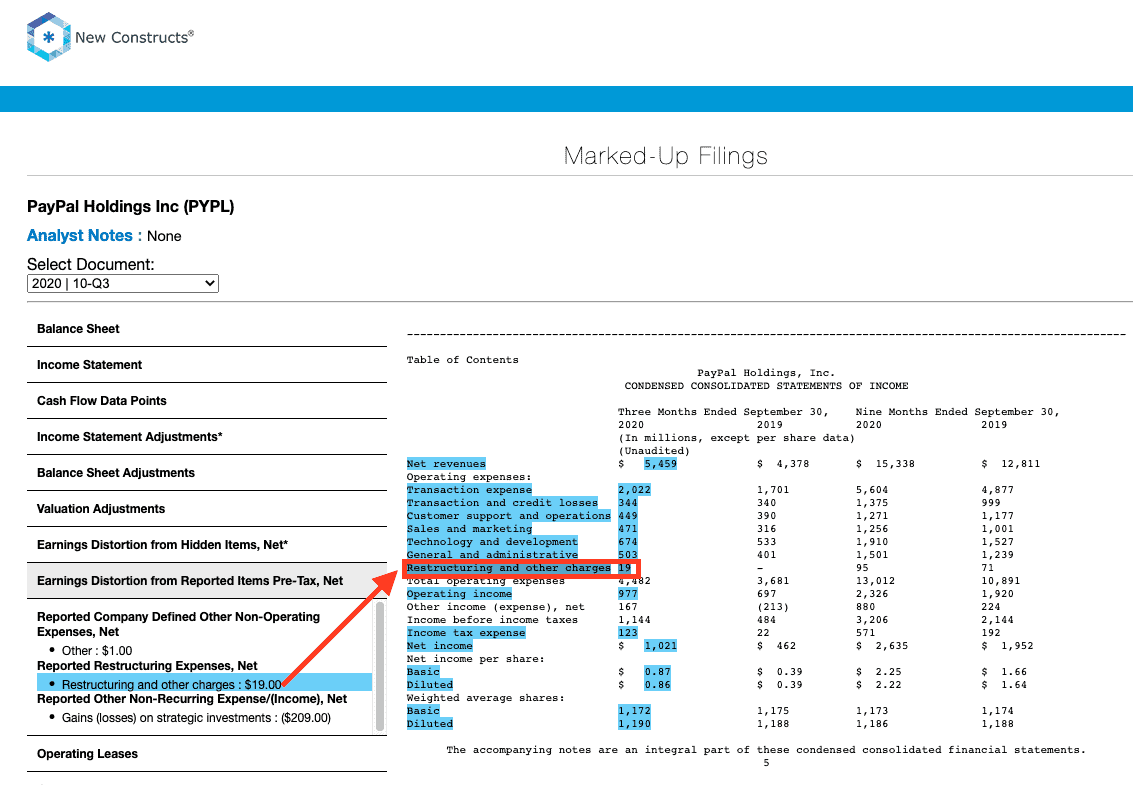The image size is (1133, 785).
Task: Click Reported Other Non-Recurring Expense/(Income), Net heading
Action: click(192, 699)
